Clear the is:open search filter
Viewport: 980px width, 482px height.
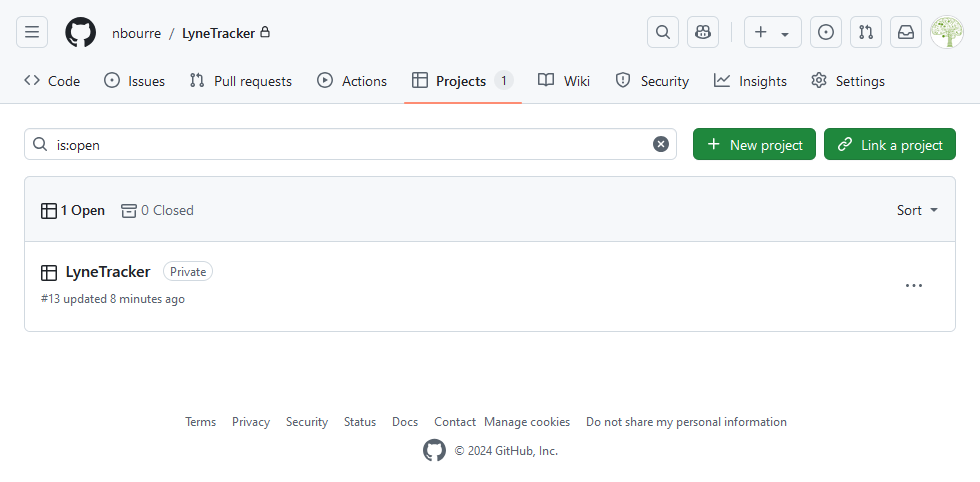pyautogui.click(x=661, y=144)
